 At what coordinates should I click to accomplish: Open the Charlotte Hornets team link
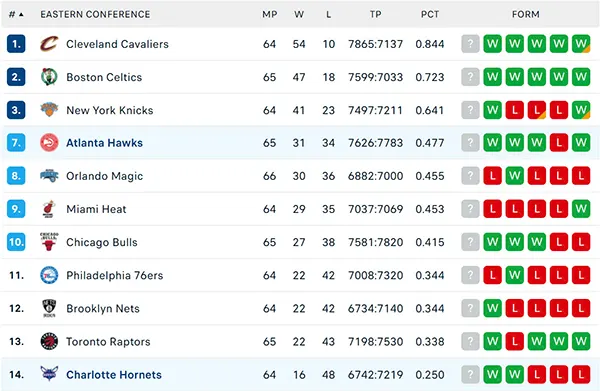click(x=114, y=375)
